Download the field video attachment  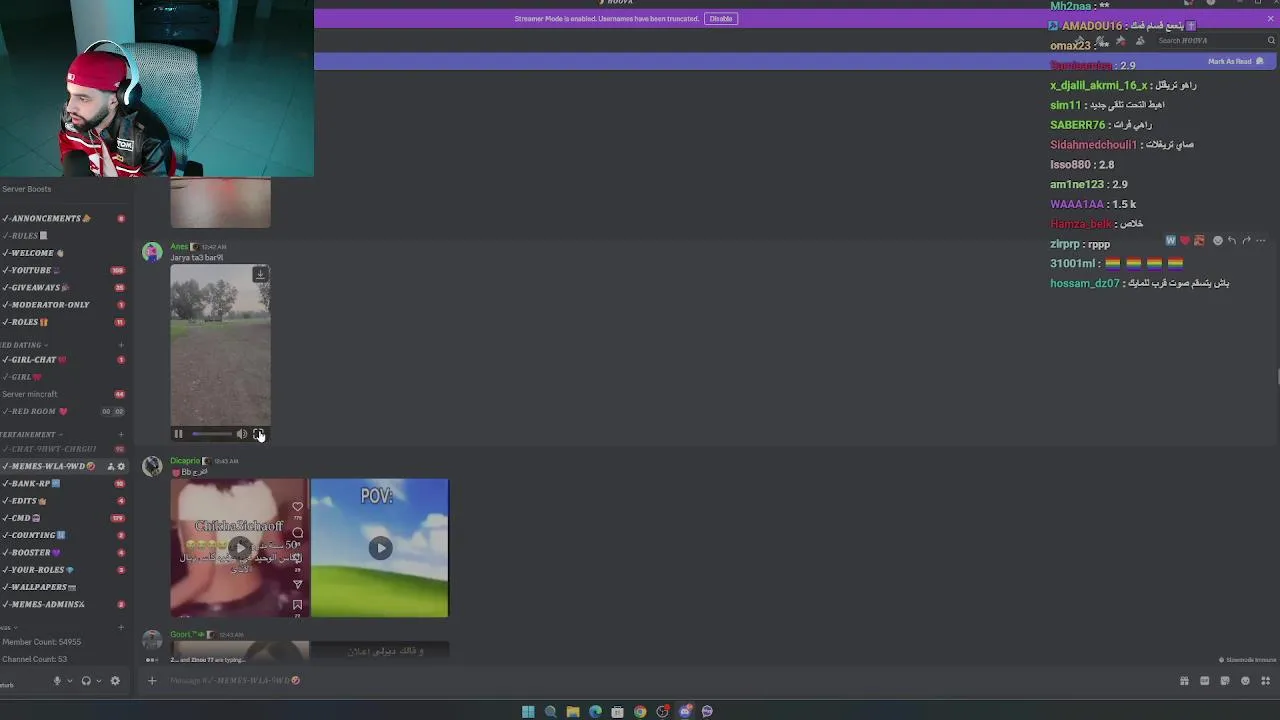(x=260, y=274)
